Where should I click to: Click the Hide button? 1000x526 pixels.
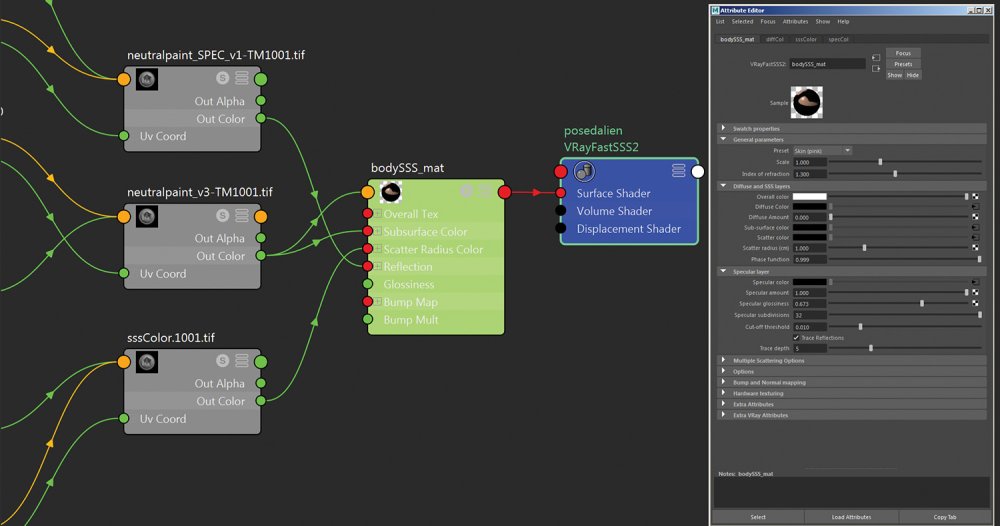pyautogui.click(x=913, y=75)
